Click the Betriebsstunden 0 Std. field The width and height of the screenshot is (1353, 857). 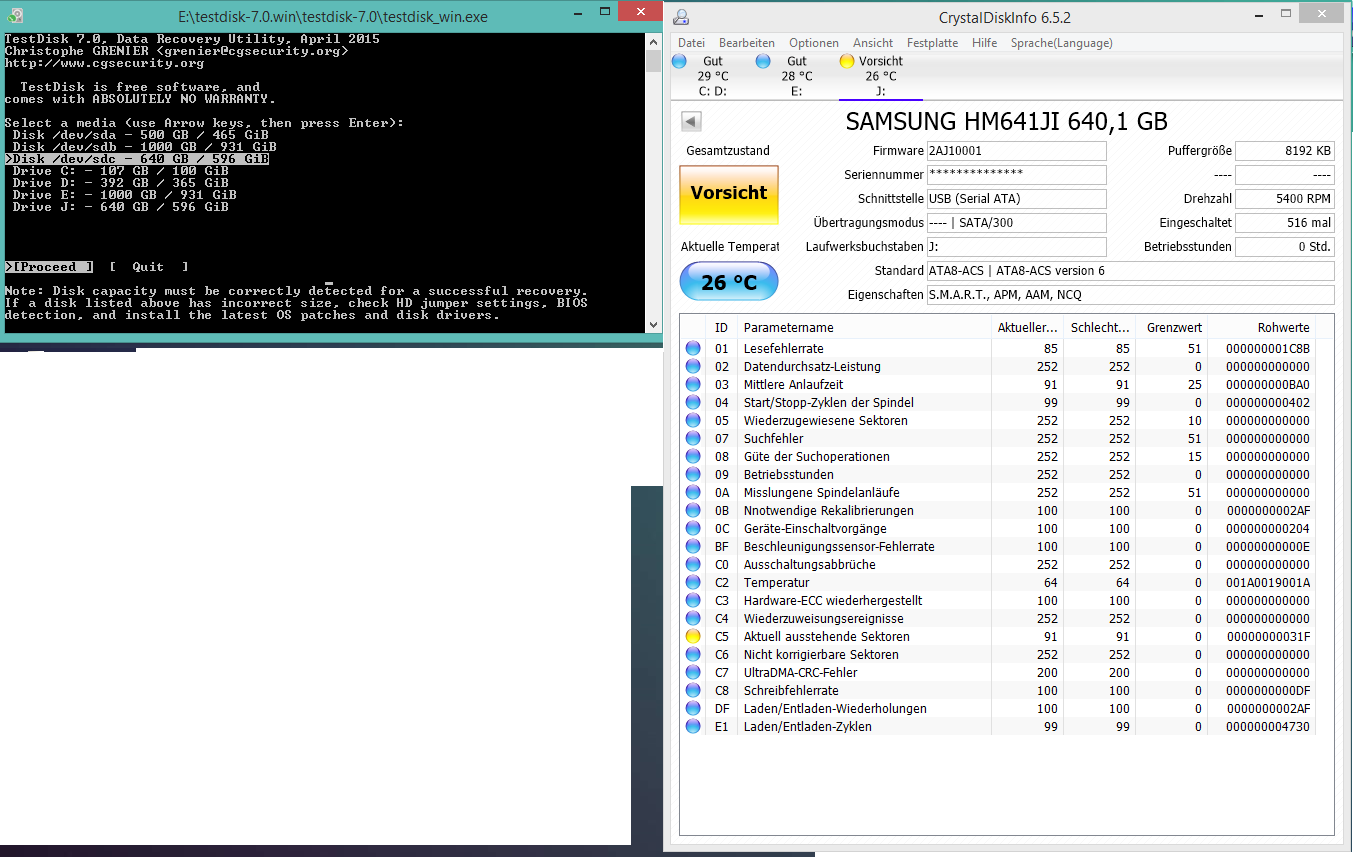[x=1285, y=247]
